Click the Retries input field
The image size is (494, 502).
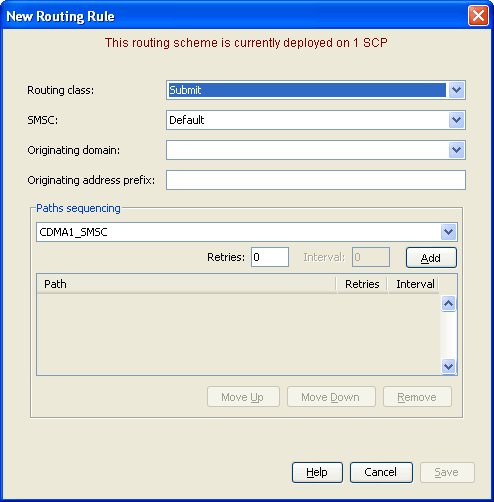pos(270,257)
